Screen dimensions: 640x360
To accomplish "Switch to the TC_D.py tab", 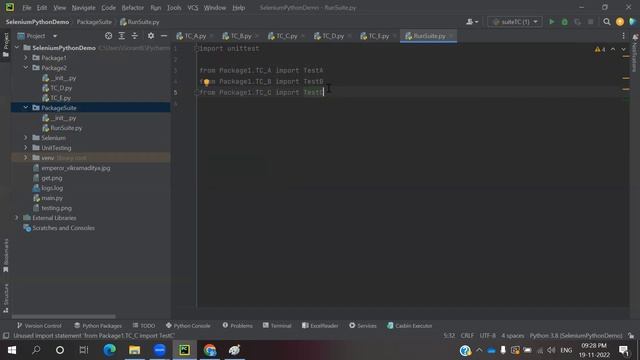I will pyautogui.click(x=333, y=36).
